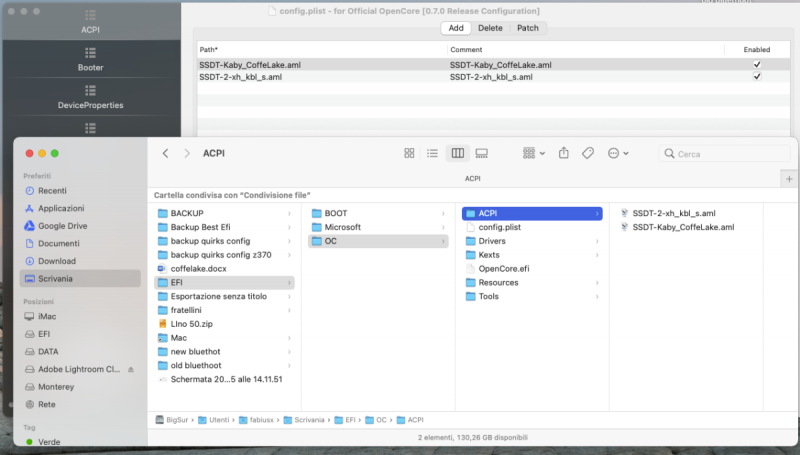Switch Finder to gallery view

481,154
